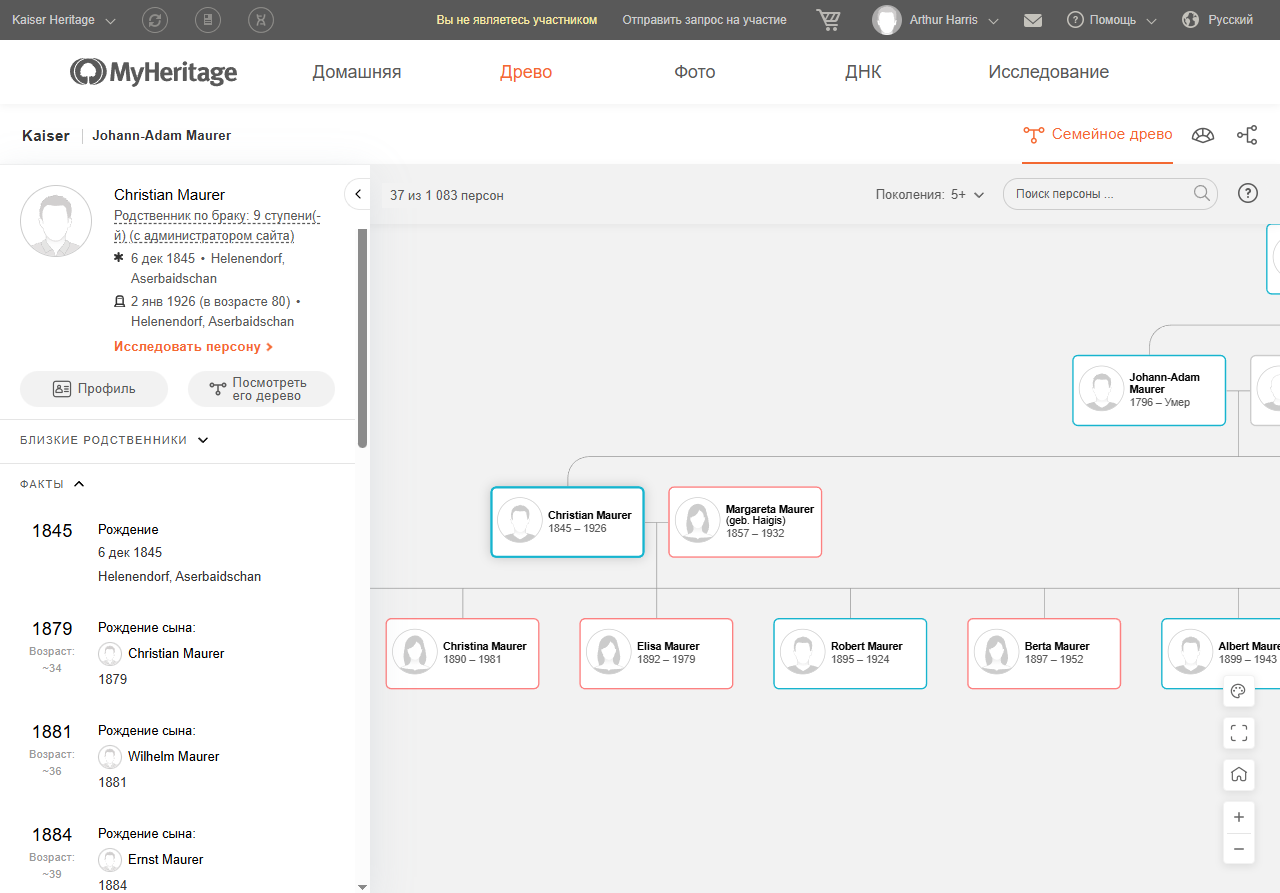
Task: Click Отправить запрос на участие link
Action: (x=704, y=20)
